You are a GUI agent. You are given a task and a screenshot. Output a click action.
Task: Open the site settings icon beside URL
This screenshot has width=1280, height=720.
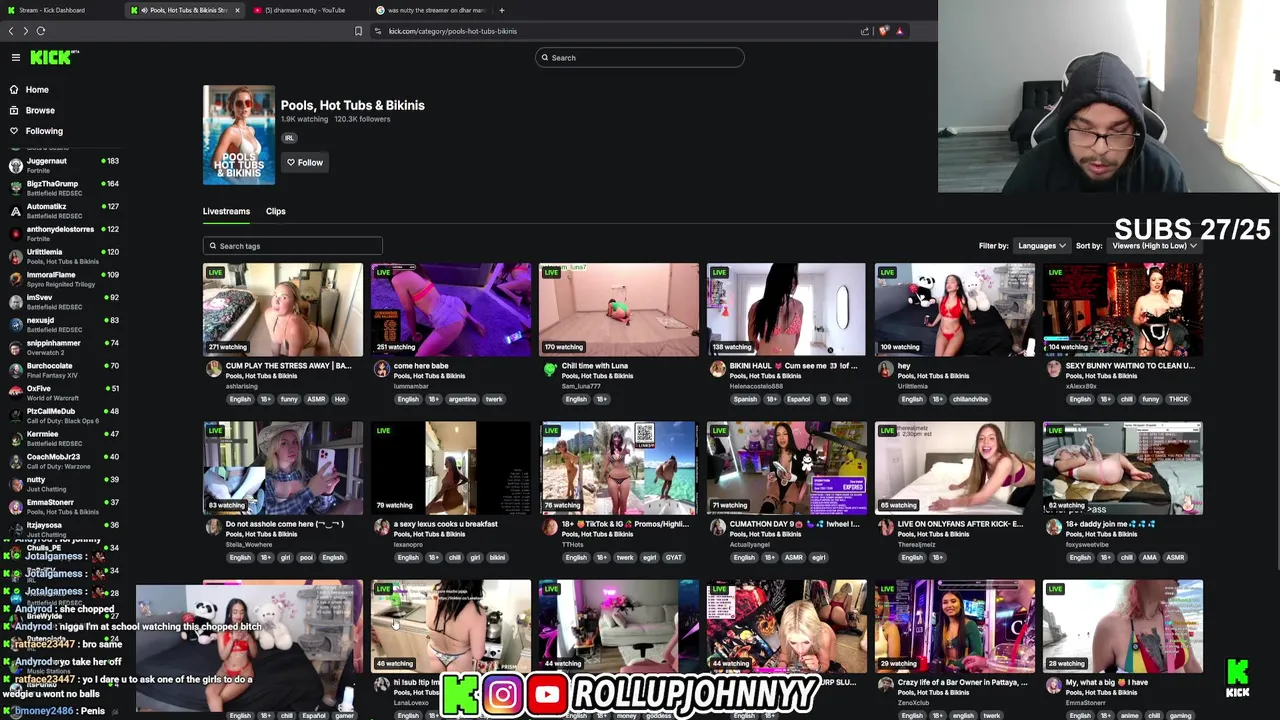click(x=378, y=31)
